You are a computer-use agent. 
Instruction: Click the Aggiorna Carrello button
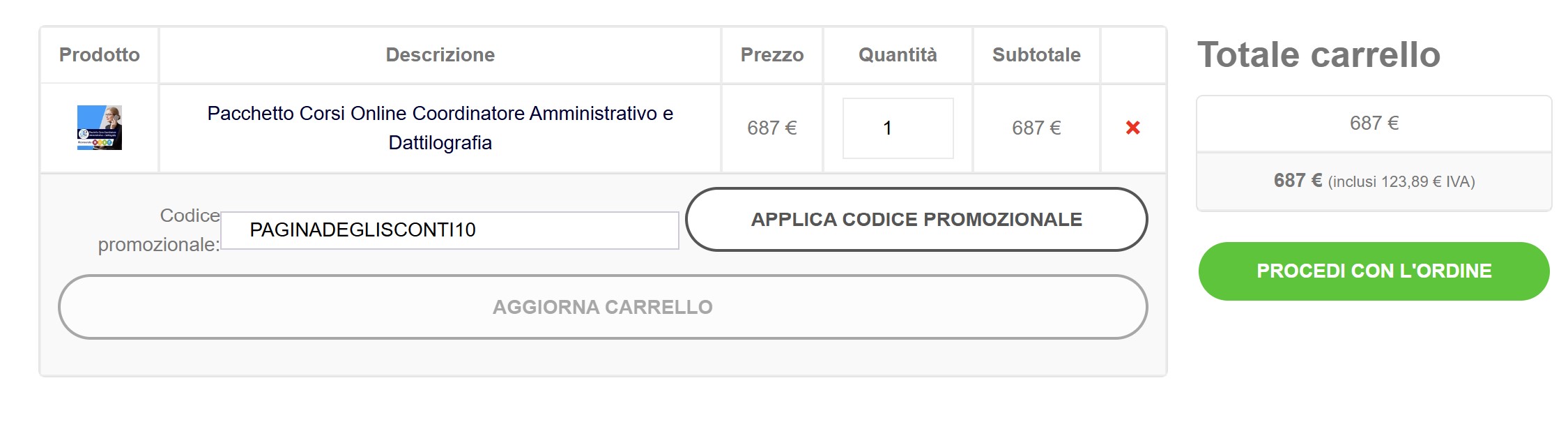603,307
